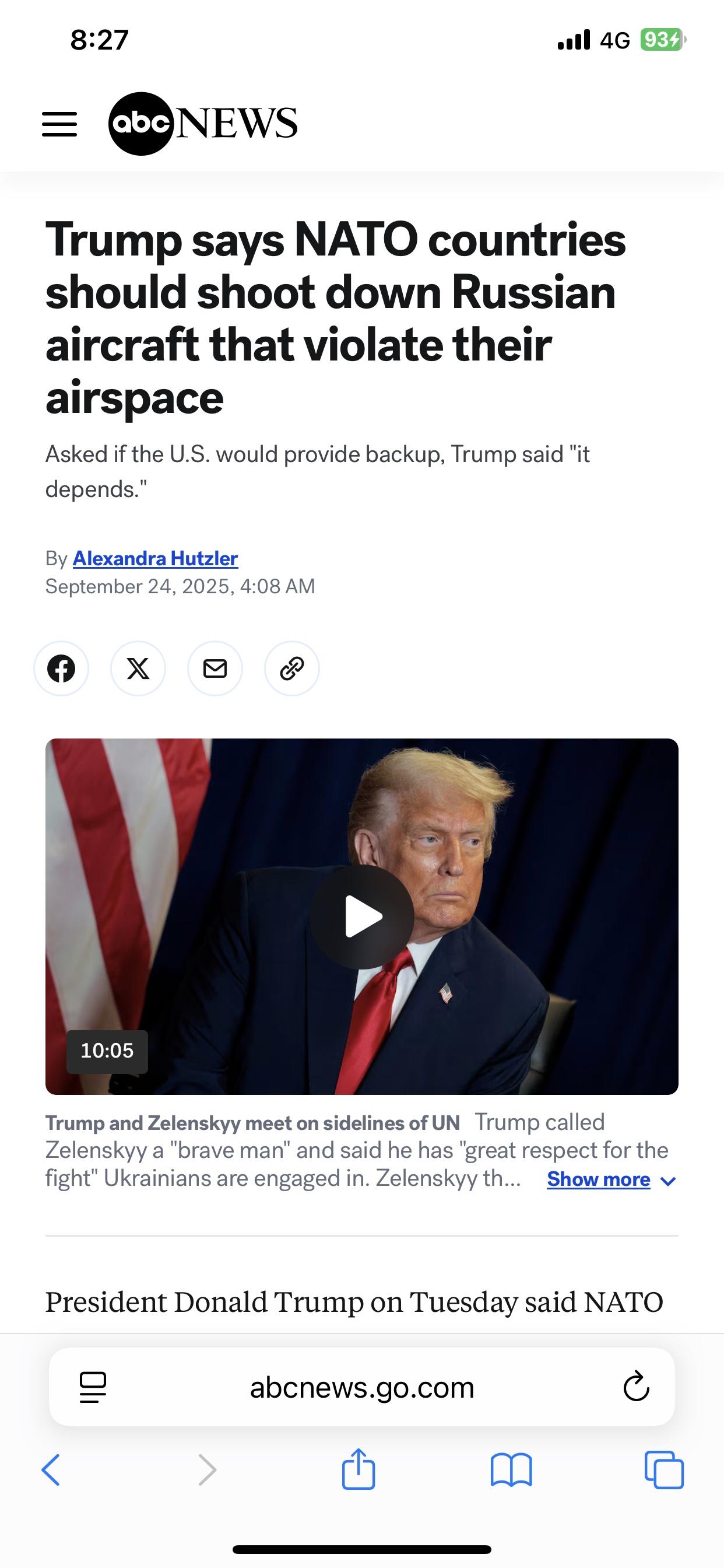The width and height of the screenshot is (724, 1568).
Task: Expand caption with Show more
Action: 599,1179
